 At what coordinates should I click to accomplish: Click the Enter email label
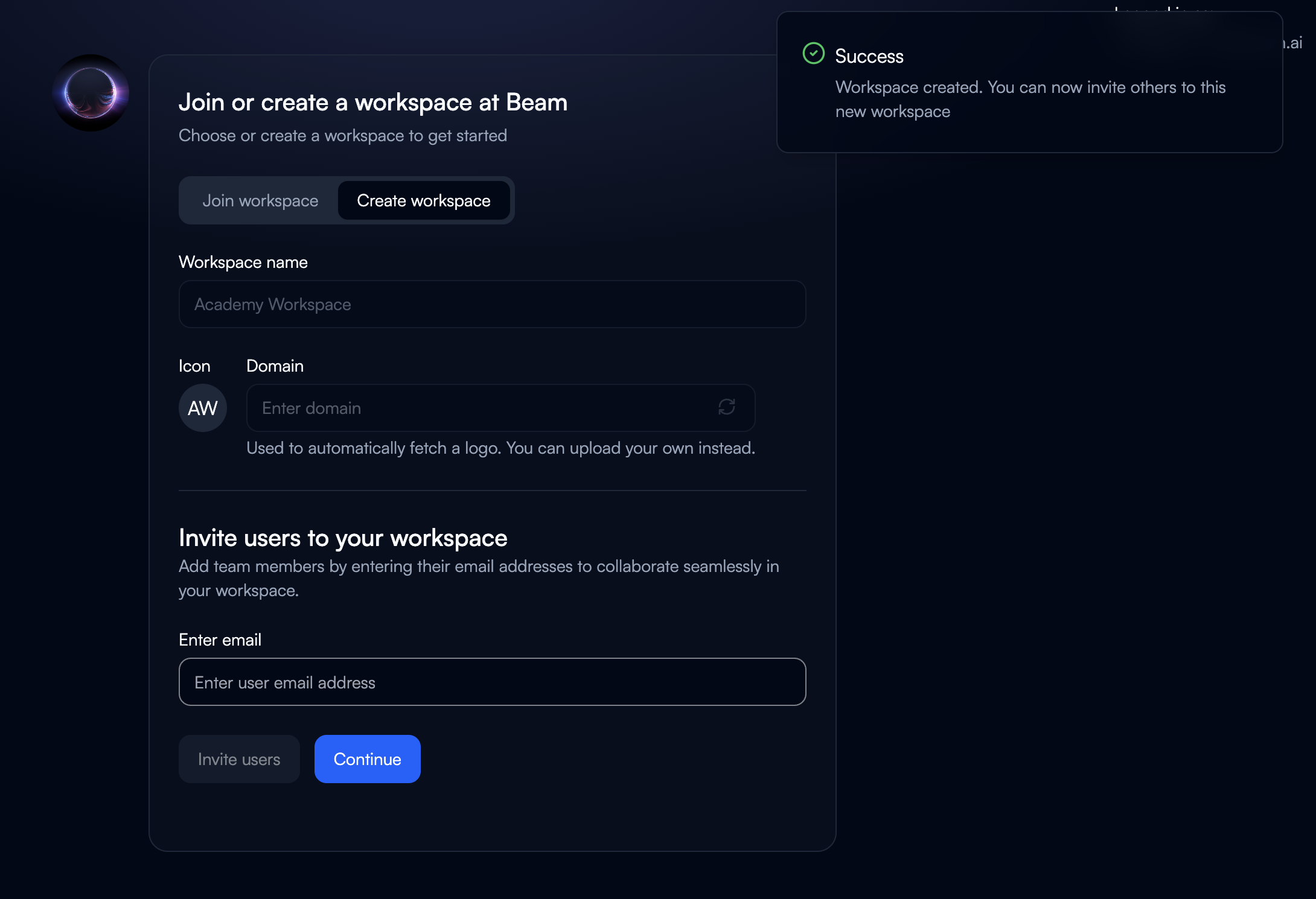(220, 640)
